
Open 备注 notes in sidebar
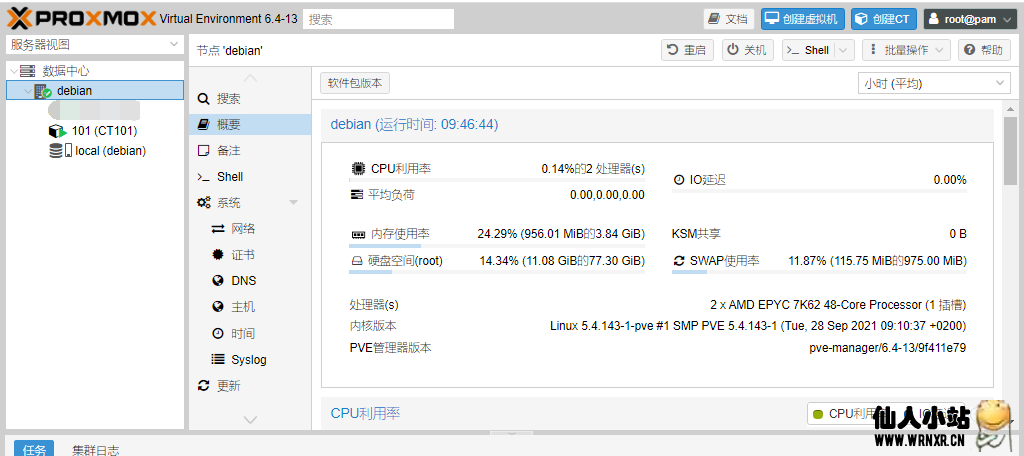(x=250, y=150)
